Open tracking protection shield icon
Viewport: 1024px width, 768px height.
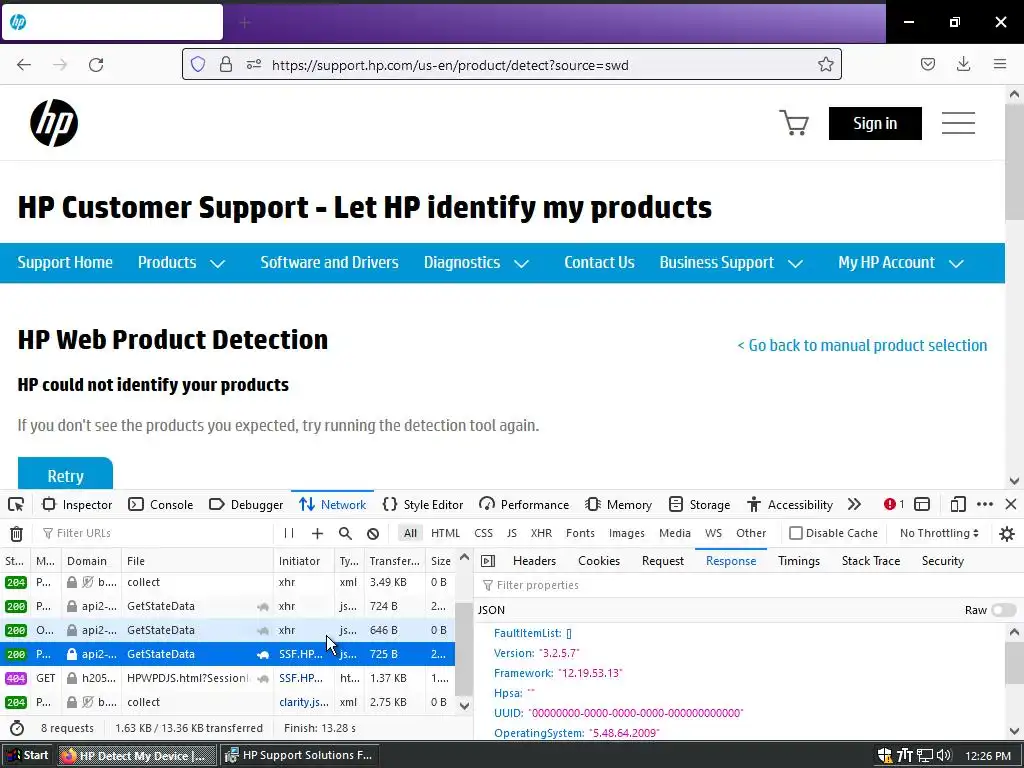198,65
